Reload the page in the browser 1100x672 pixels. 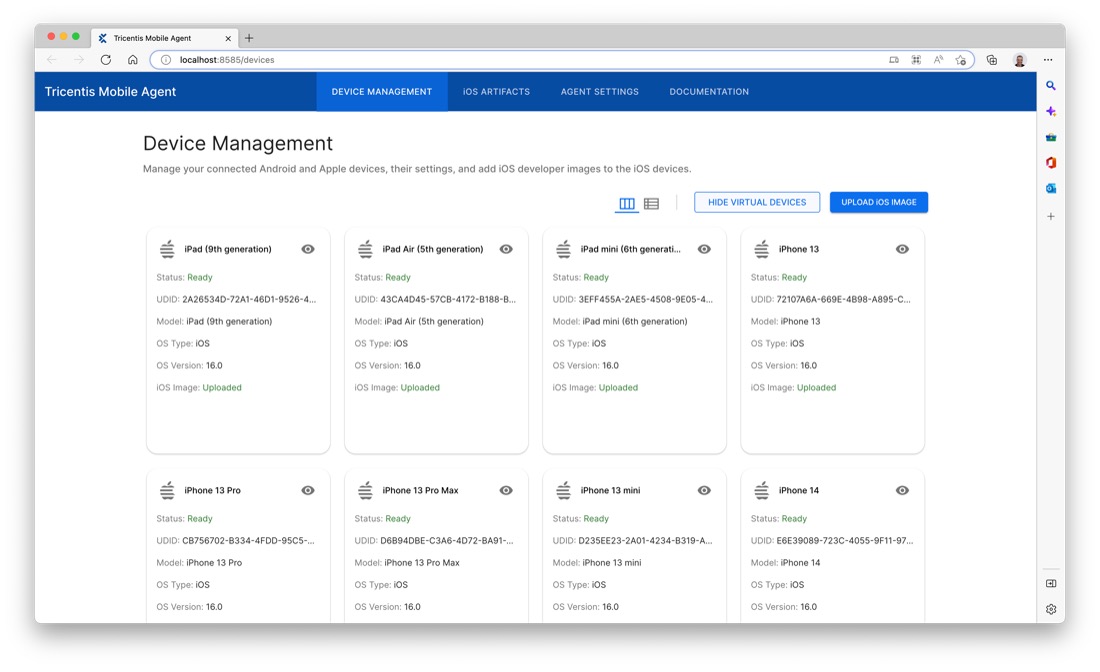[x=106, y=60]
